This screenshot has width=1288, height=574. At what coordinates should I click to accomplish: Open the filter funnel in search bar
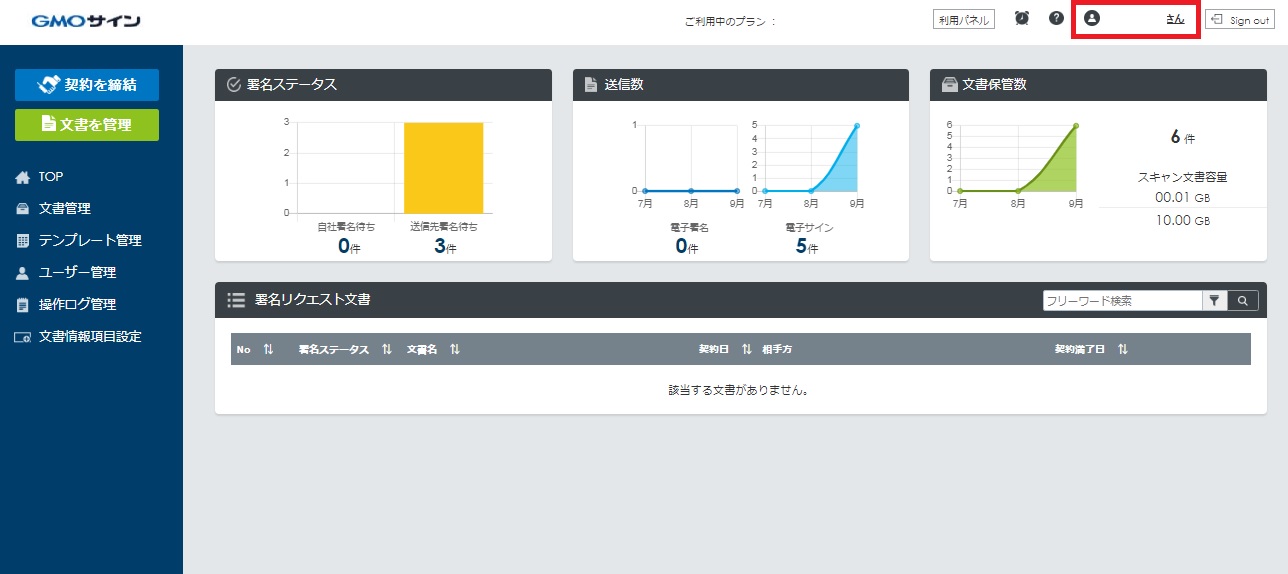pos(1214,300)
